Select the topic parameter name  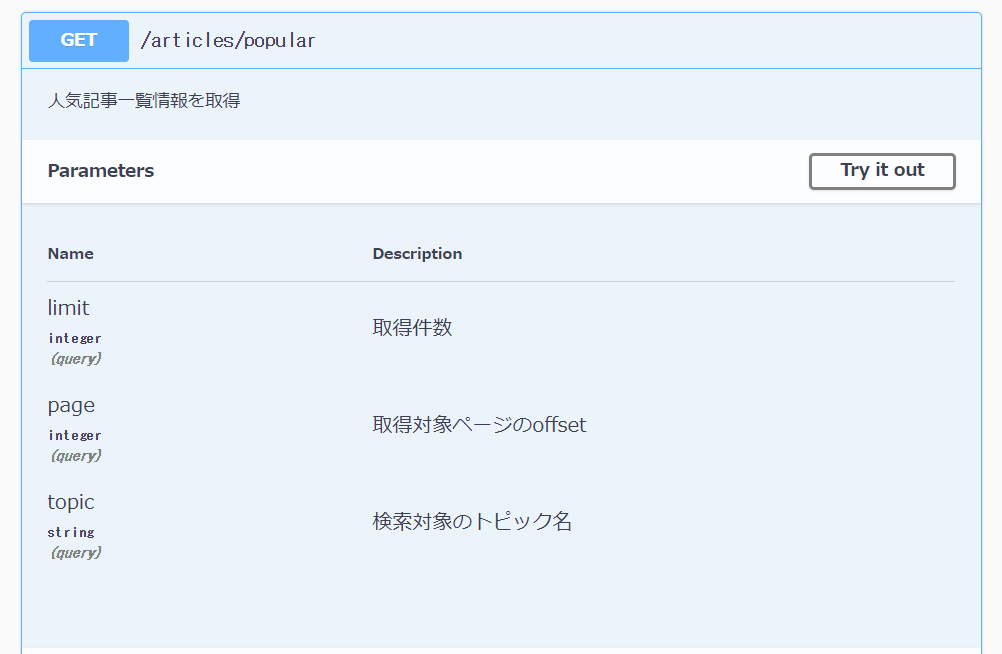tap(71, 502)
